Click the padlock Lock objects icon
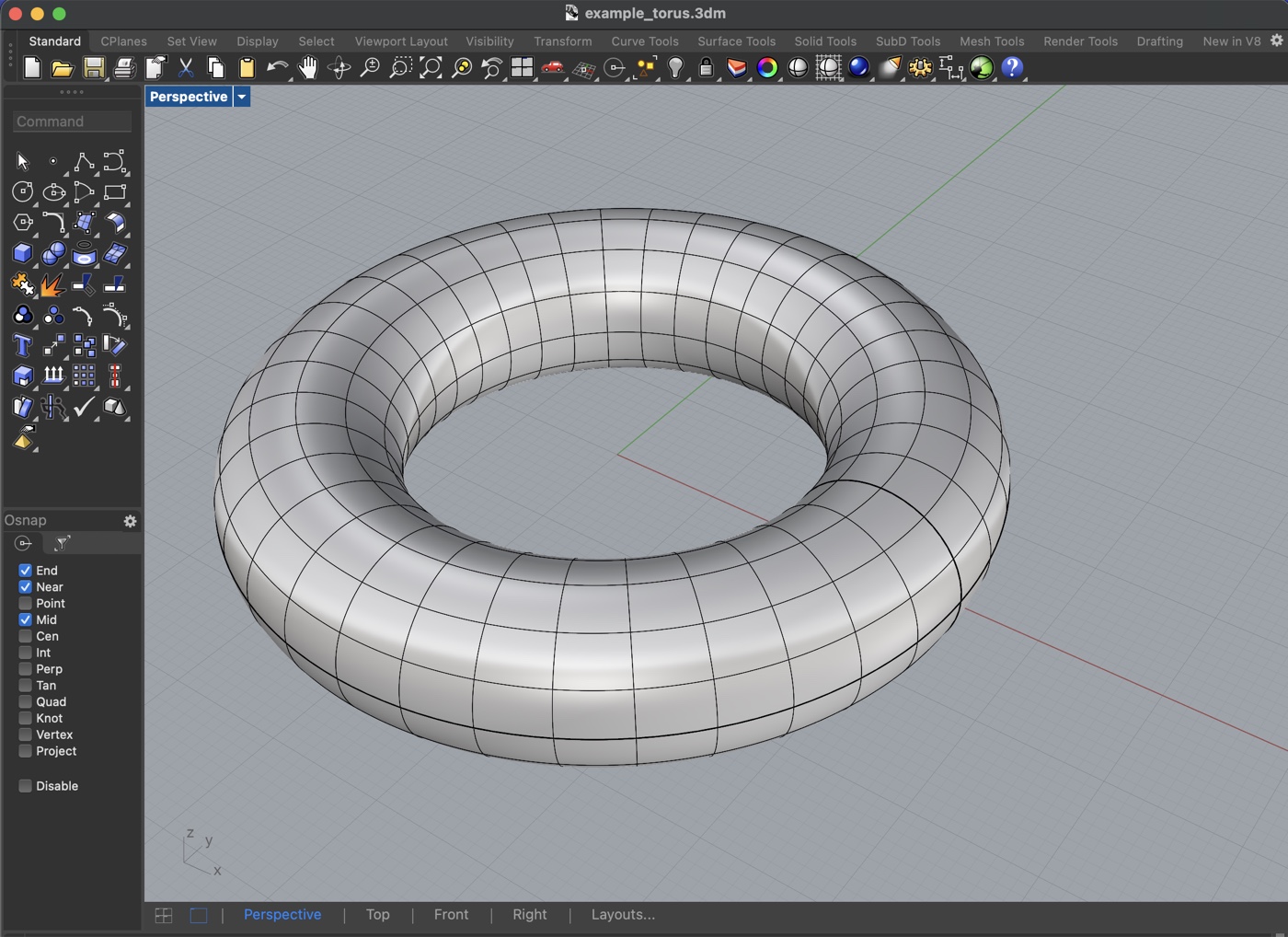1288x937 pixels. (x=706, y=67)
